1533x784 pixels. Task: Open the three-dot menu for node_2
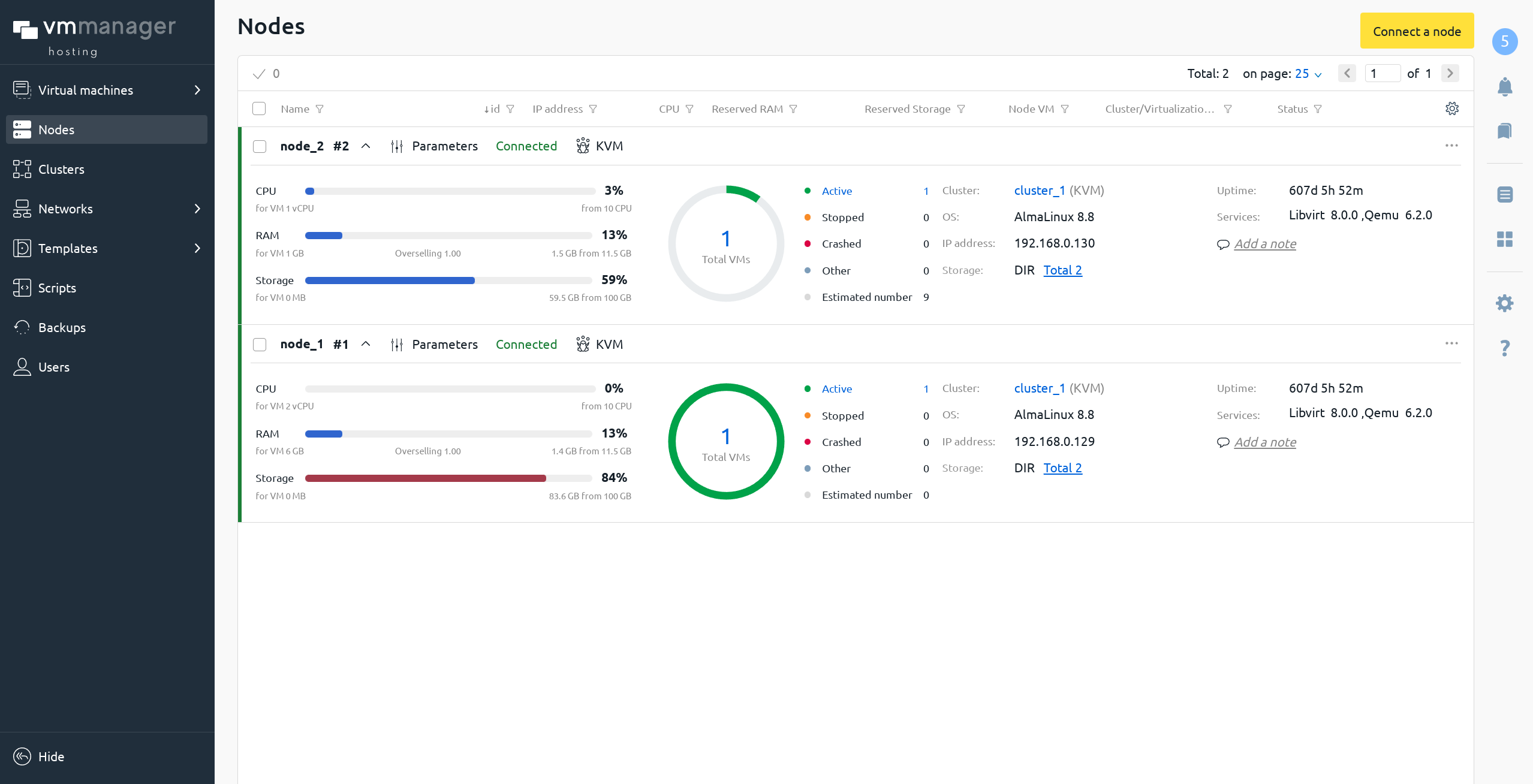pos(1451,146)
